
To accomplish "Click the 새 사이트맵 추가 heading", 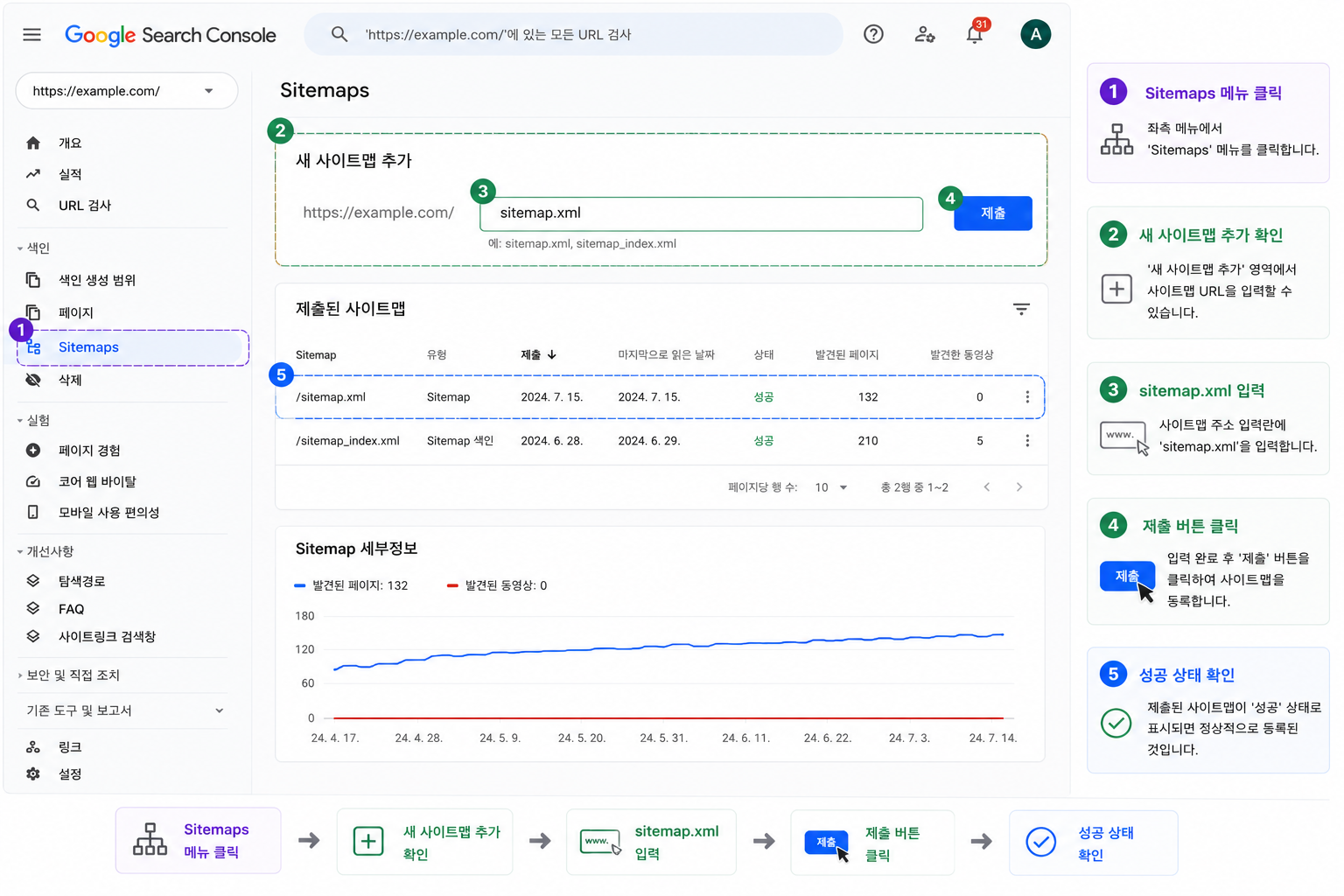I will 353,160.
